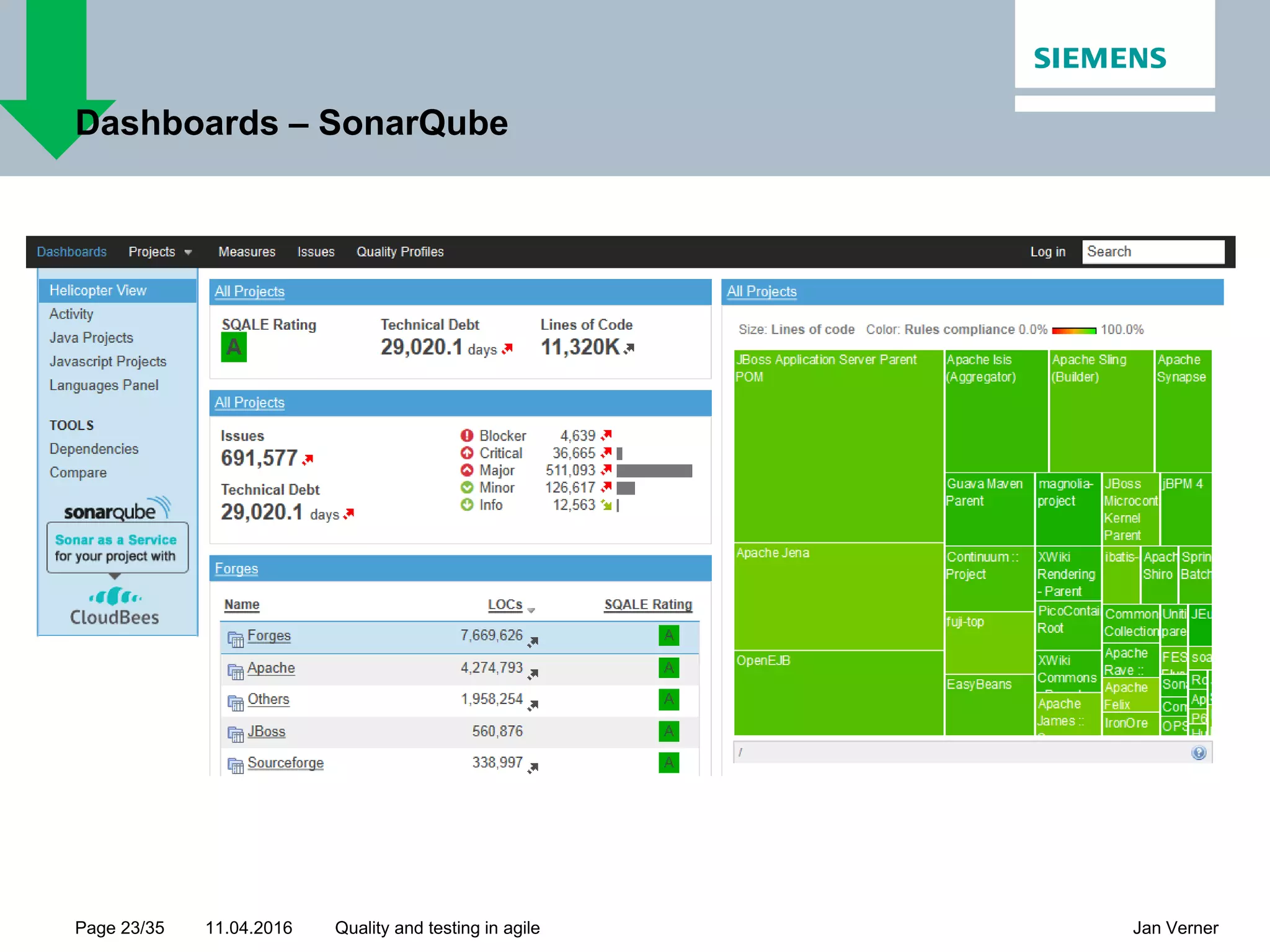Click the view icon beside JBoss
Viewport: 1270px width, 952px height.
(x=235, y=734)
